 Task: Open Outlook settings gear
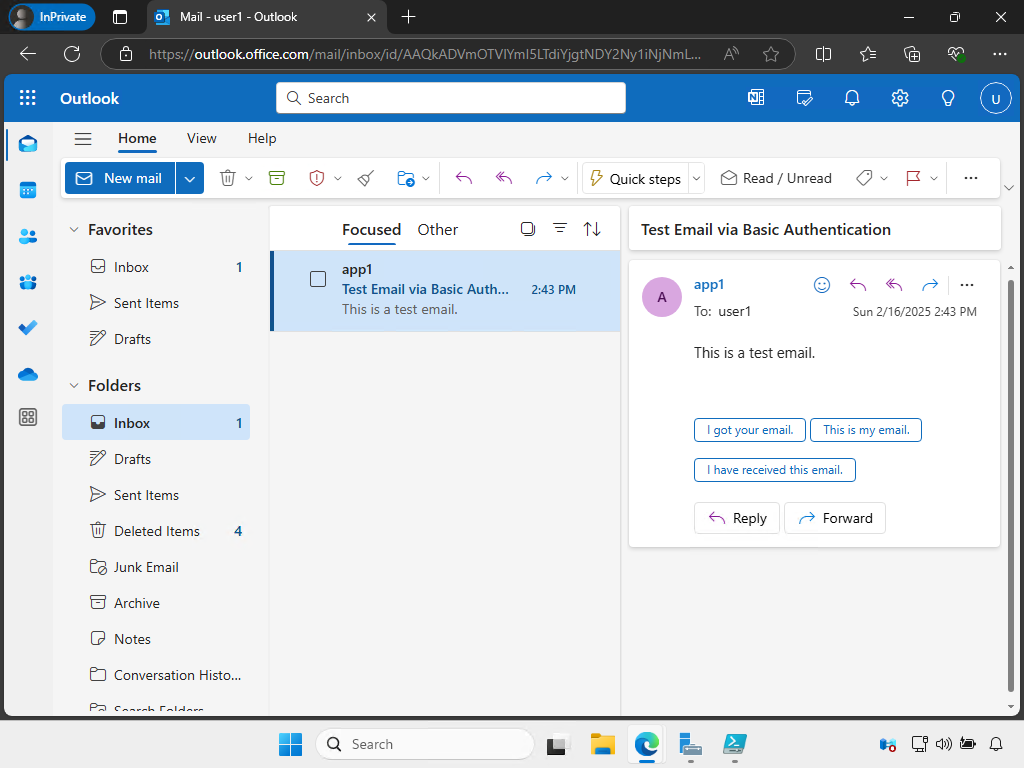pos(900,98)
